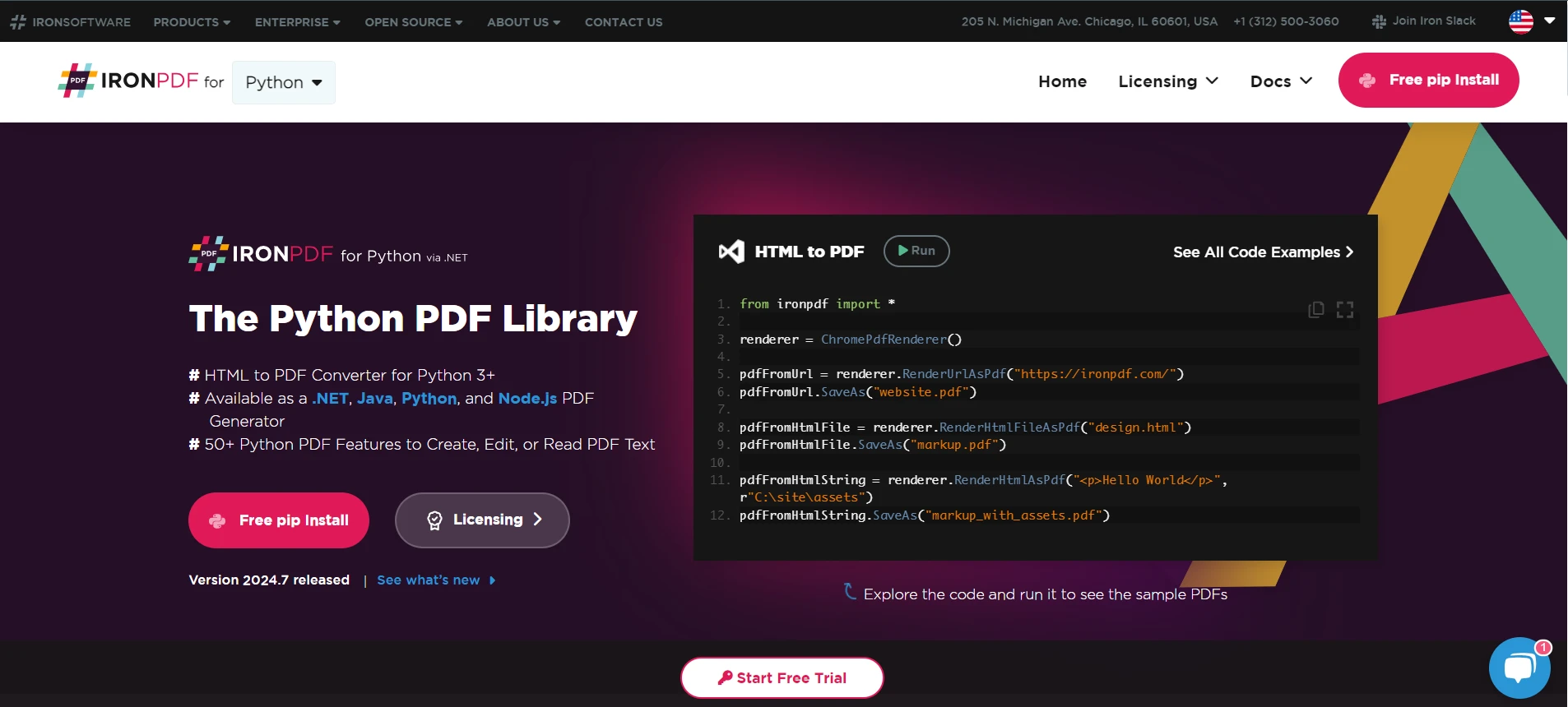The image size is (1568, 707).
Task: Click the hero Free pip Install button
Action: [x=279, y=520]
